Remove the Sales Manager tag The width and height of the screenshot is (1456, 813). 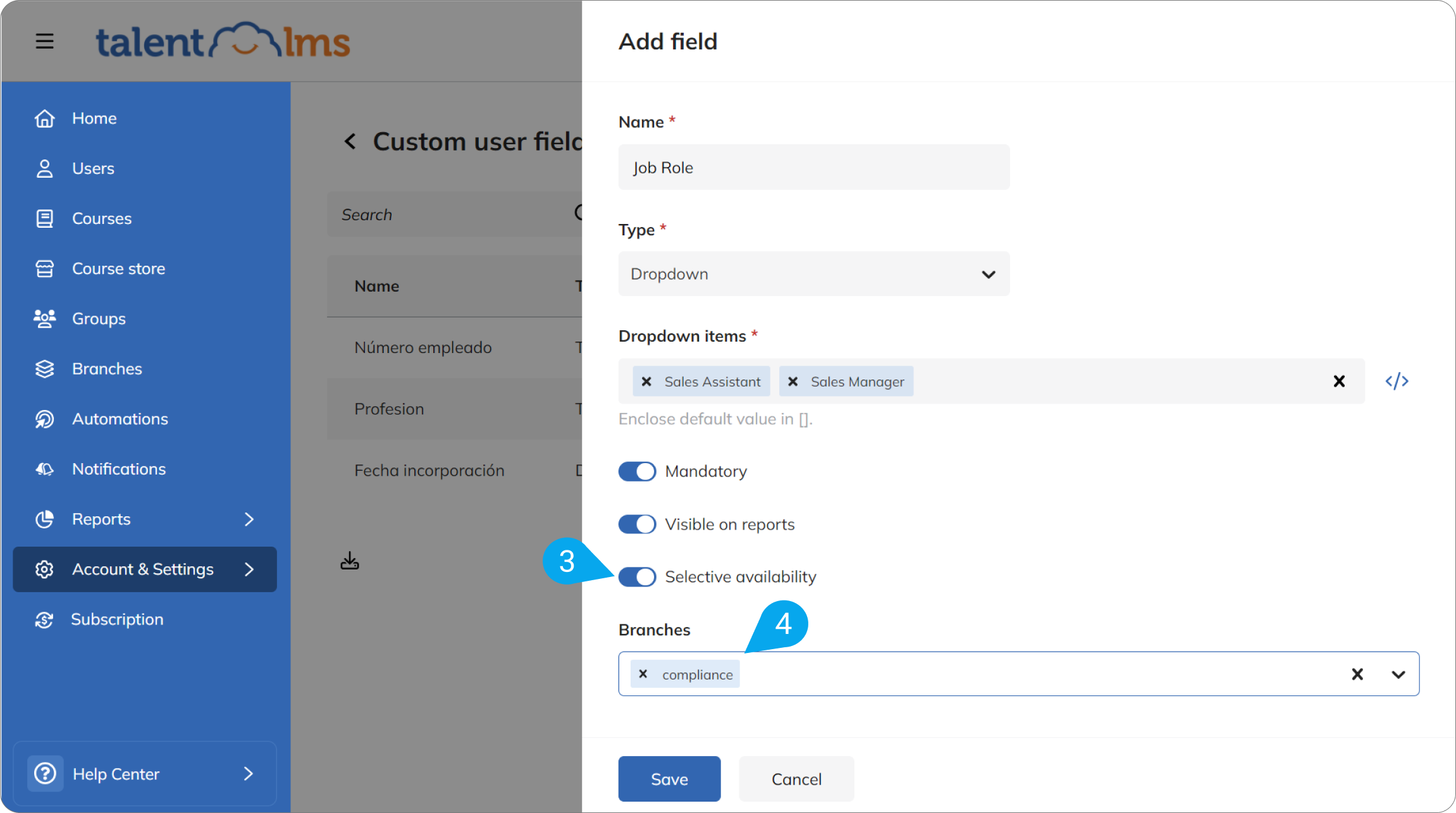[x=793, y=382]
